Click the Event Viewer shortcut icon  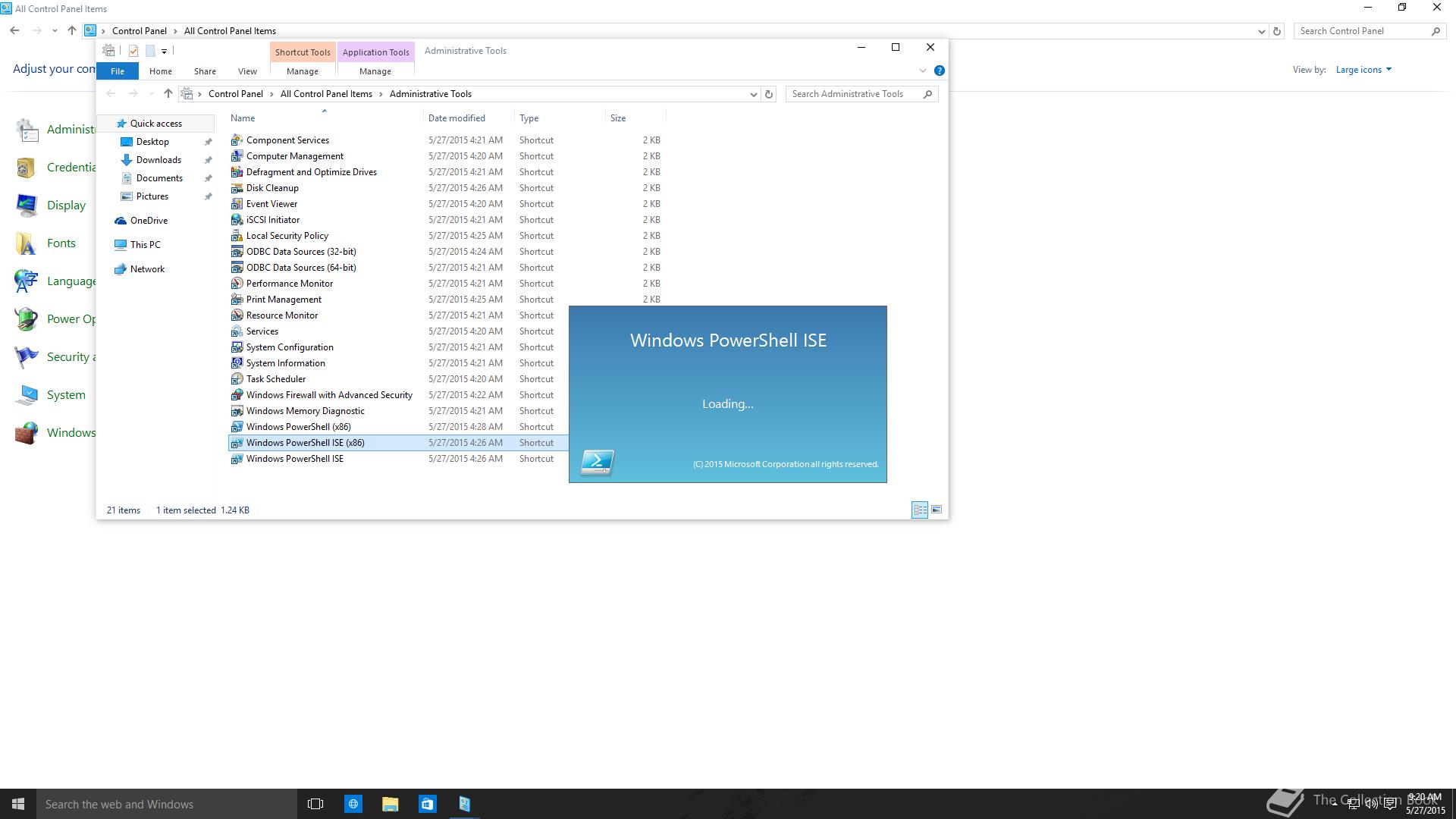pos(237,204)
